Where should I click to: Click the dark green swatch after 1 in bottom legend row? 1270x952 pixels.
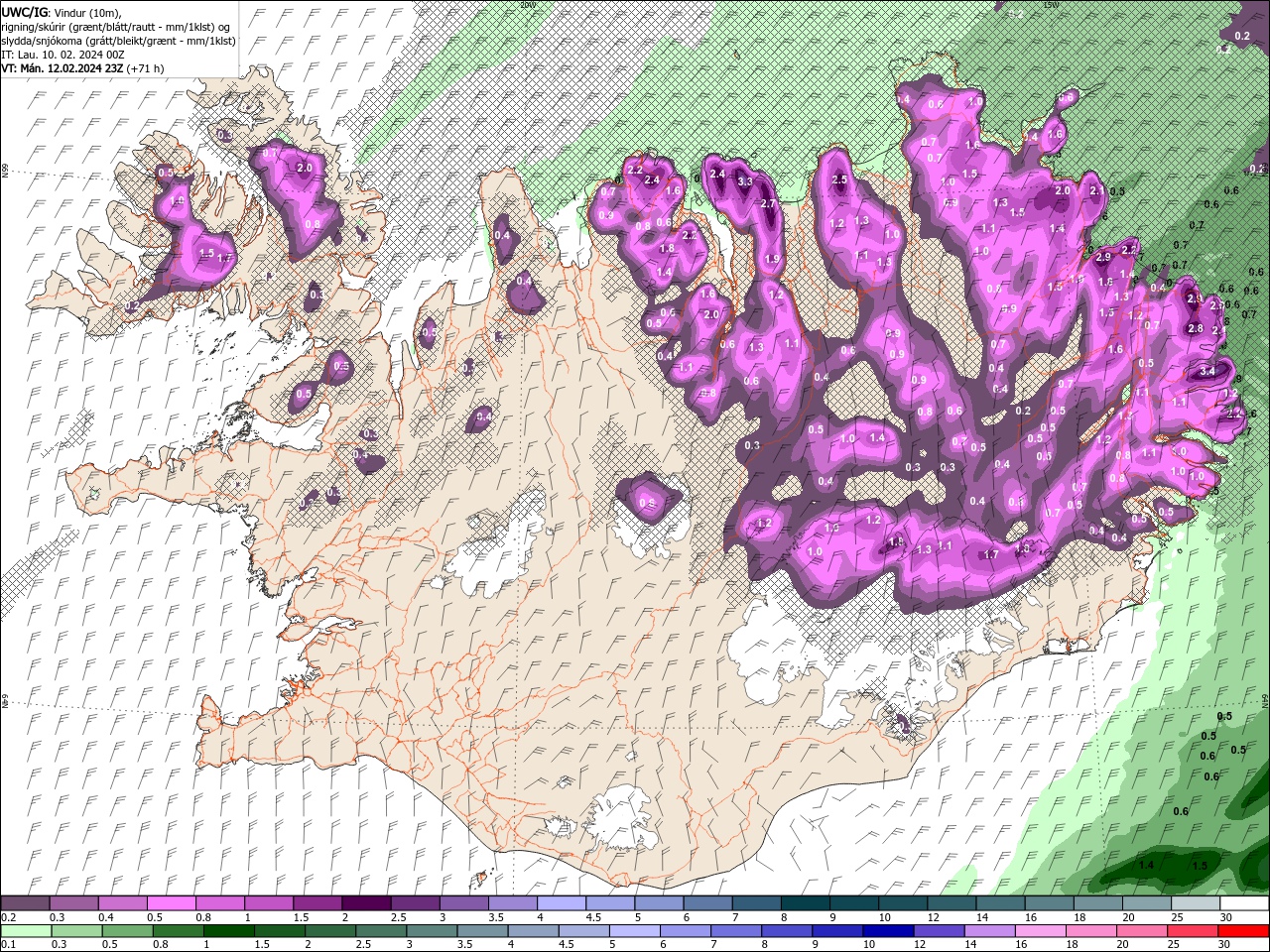point(228,931)
